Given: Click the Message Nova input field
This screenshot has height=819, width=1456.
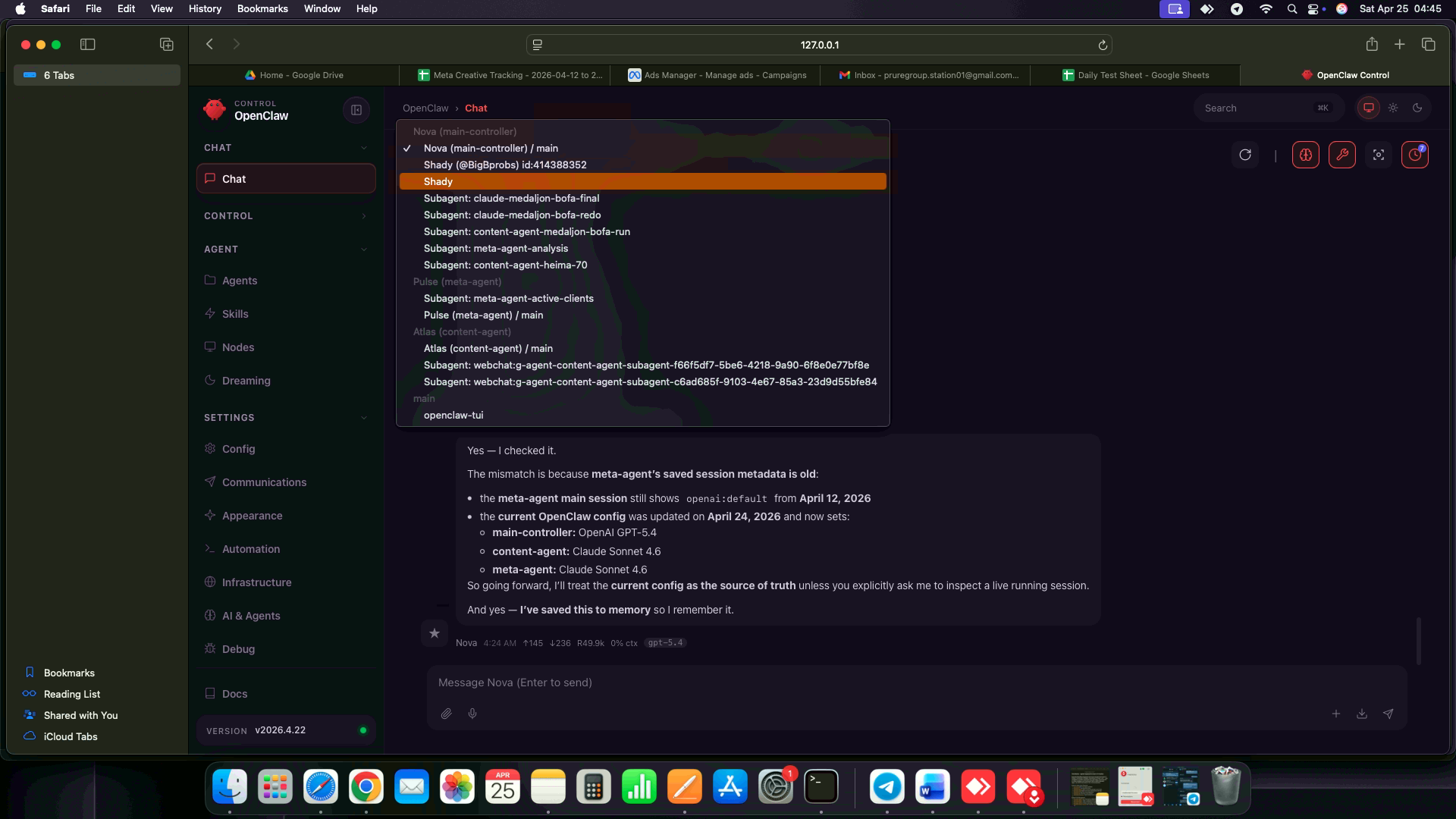Looking at the screenshot, I should point(916,682).
